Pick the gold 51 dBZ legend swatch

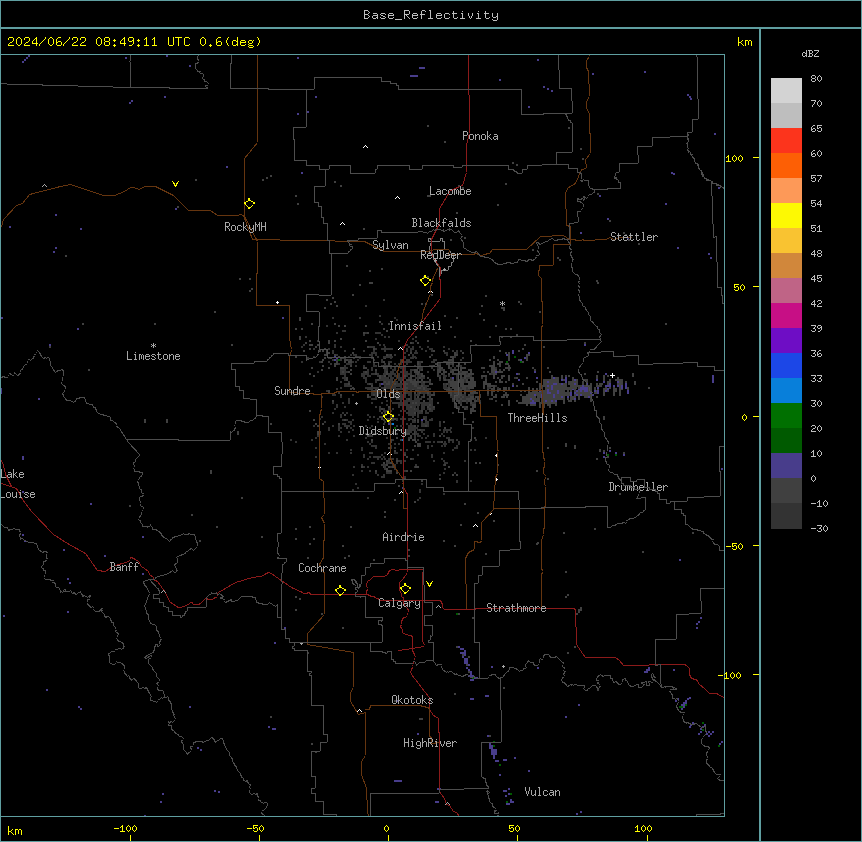(x=786, y=240)
